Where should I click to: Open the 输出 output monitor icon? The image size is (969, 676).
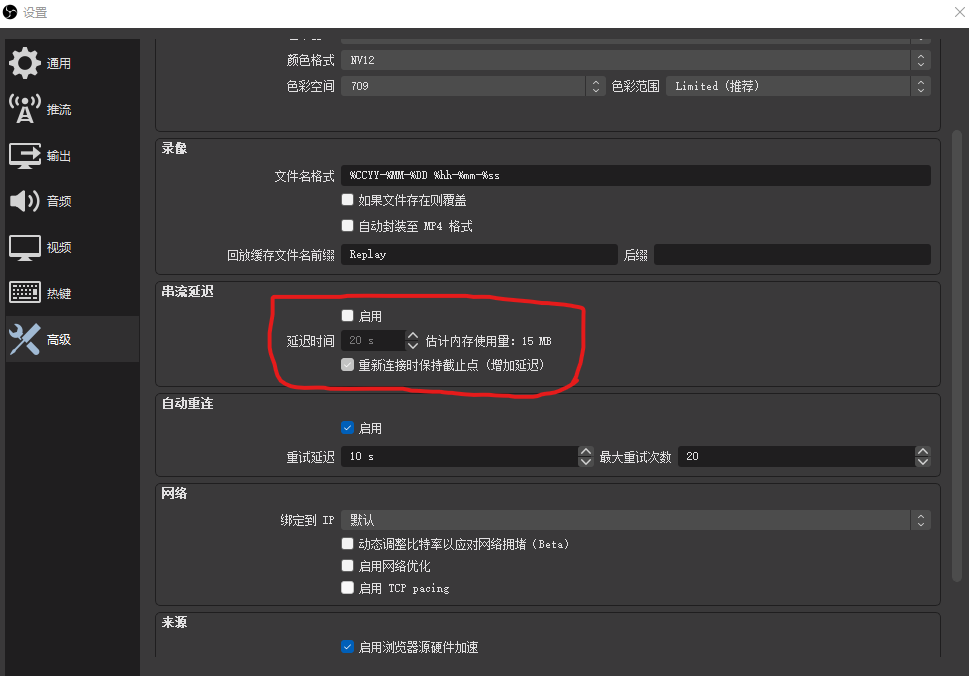click(x=25, y=155)
